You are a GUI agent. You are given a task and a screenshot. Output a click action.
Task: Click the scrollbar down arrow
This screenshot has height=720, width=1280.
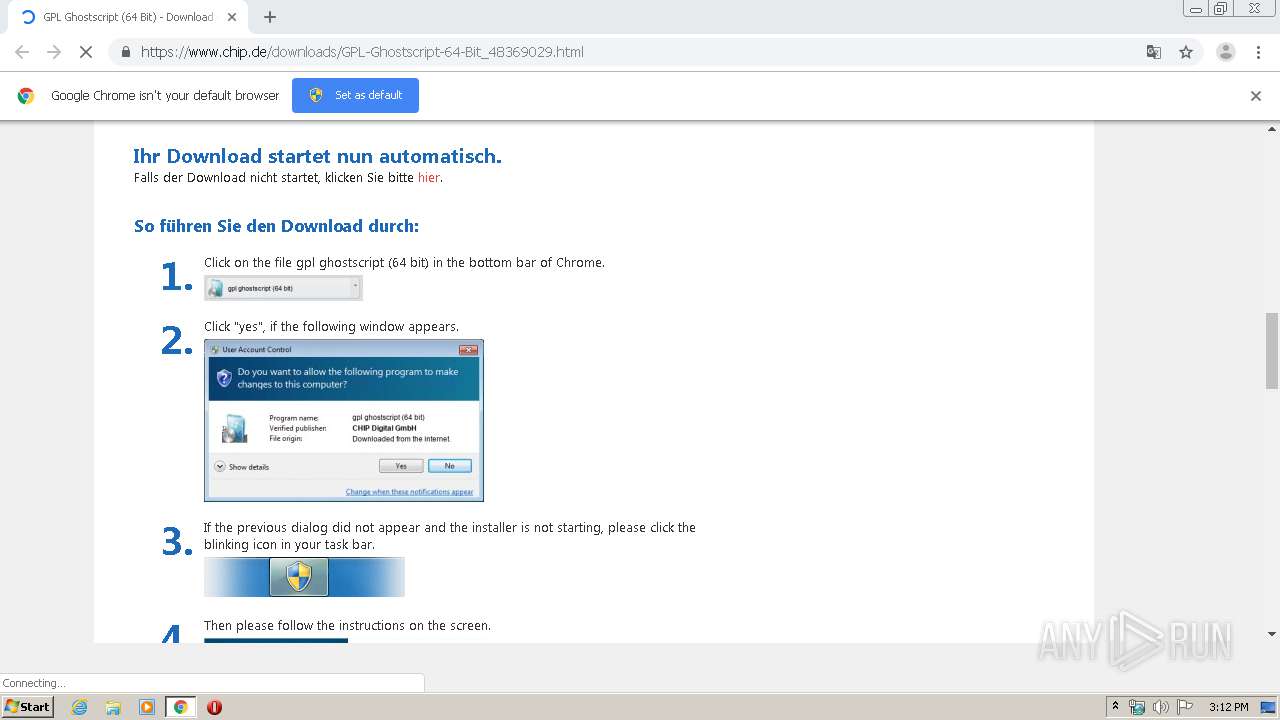1272,634
